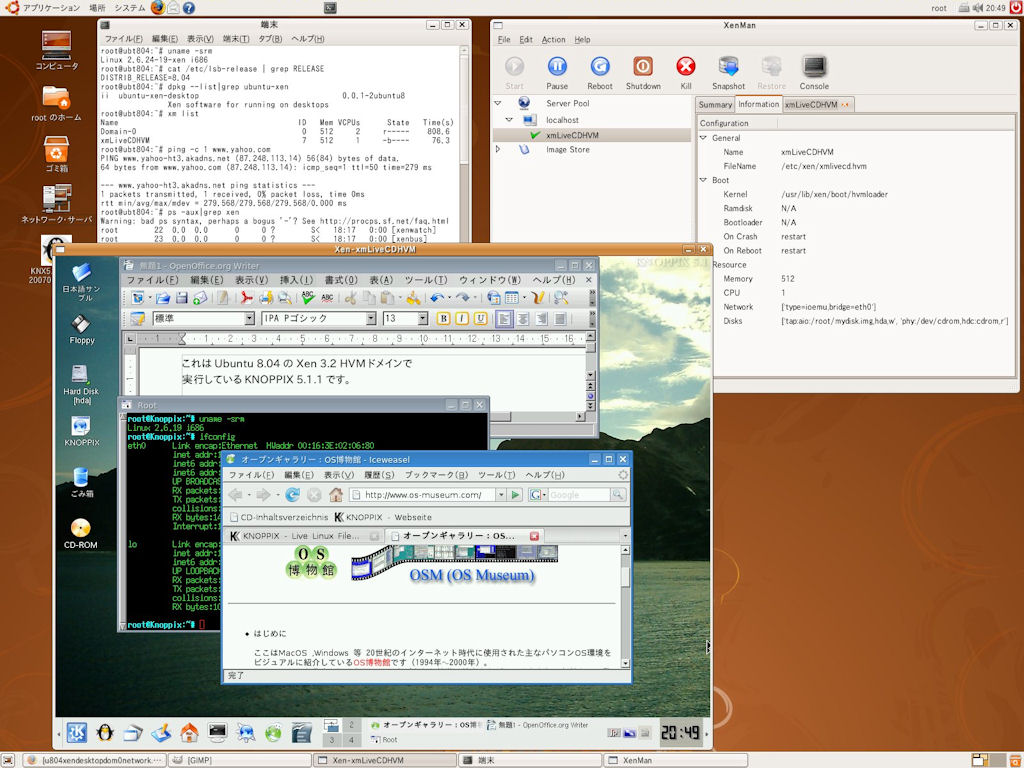Click the Undo arrow in Writer toolbar
The height and width of the screenshot is (768, 1024).
[x=436, y=298]
